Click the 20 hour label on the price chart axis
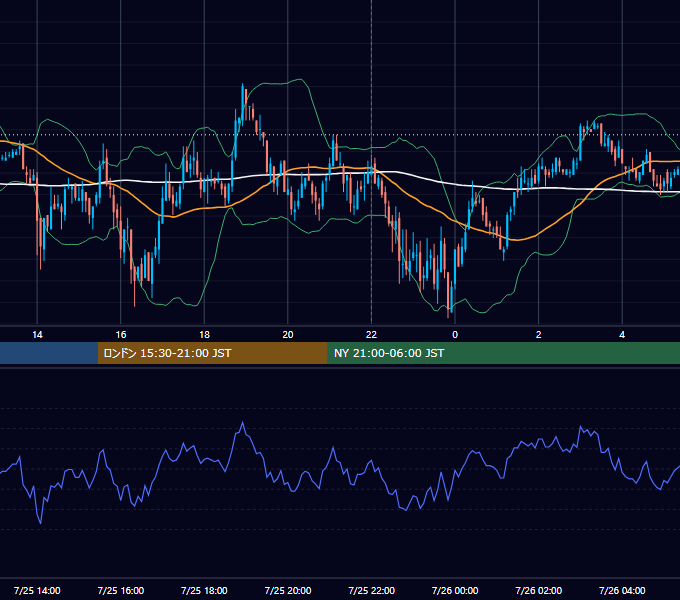Screen dimensions: 680x600 pyautogui.click(x=288, y=335)
